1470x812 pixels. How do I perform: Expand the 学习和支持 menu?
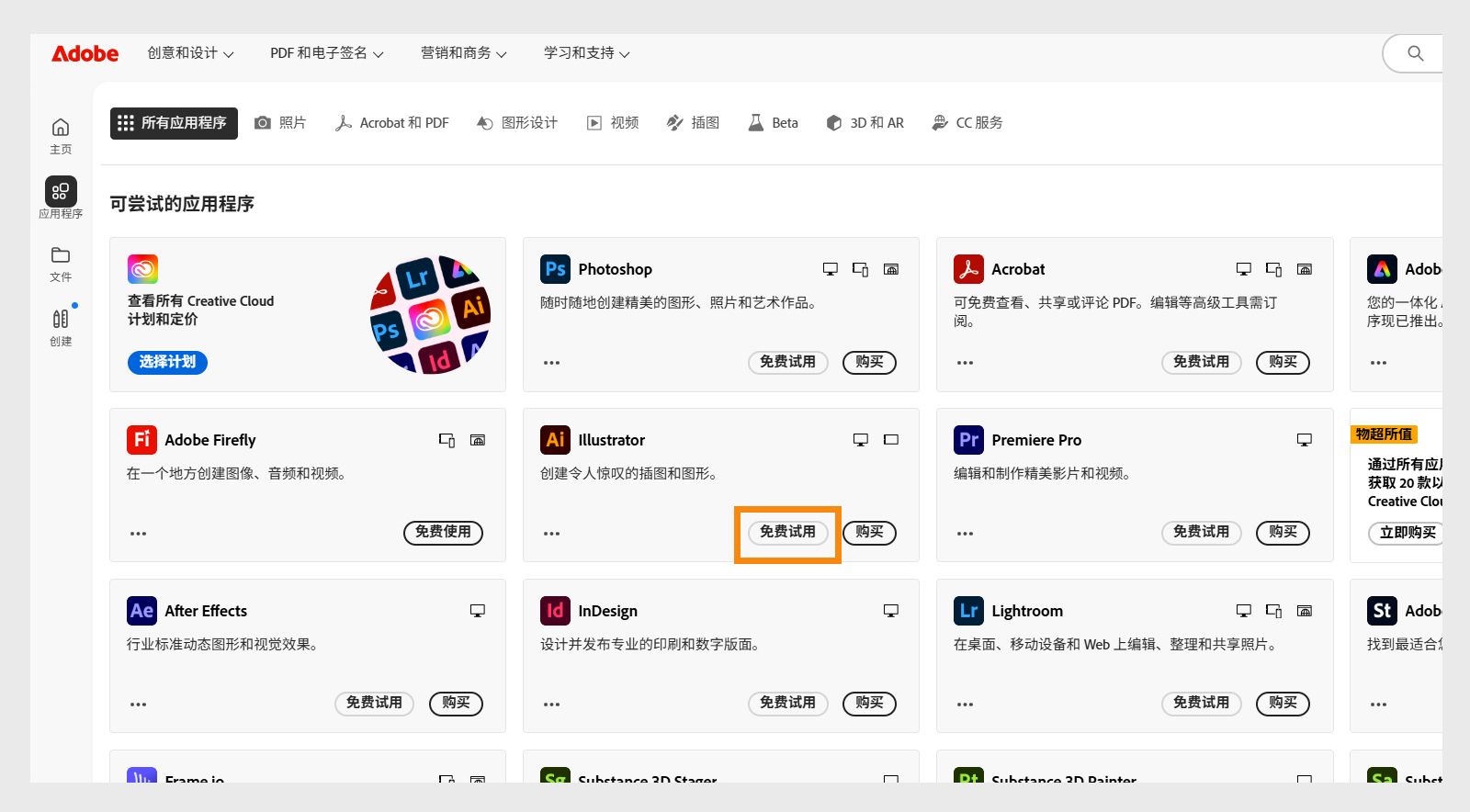point(586,53)
